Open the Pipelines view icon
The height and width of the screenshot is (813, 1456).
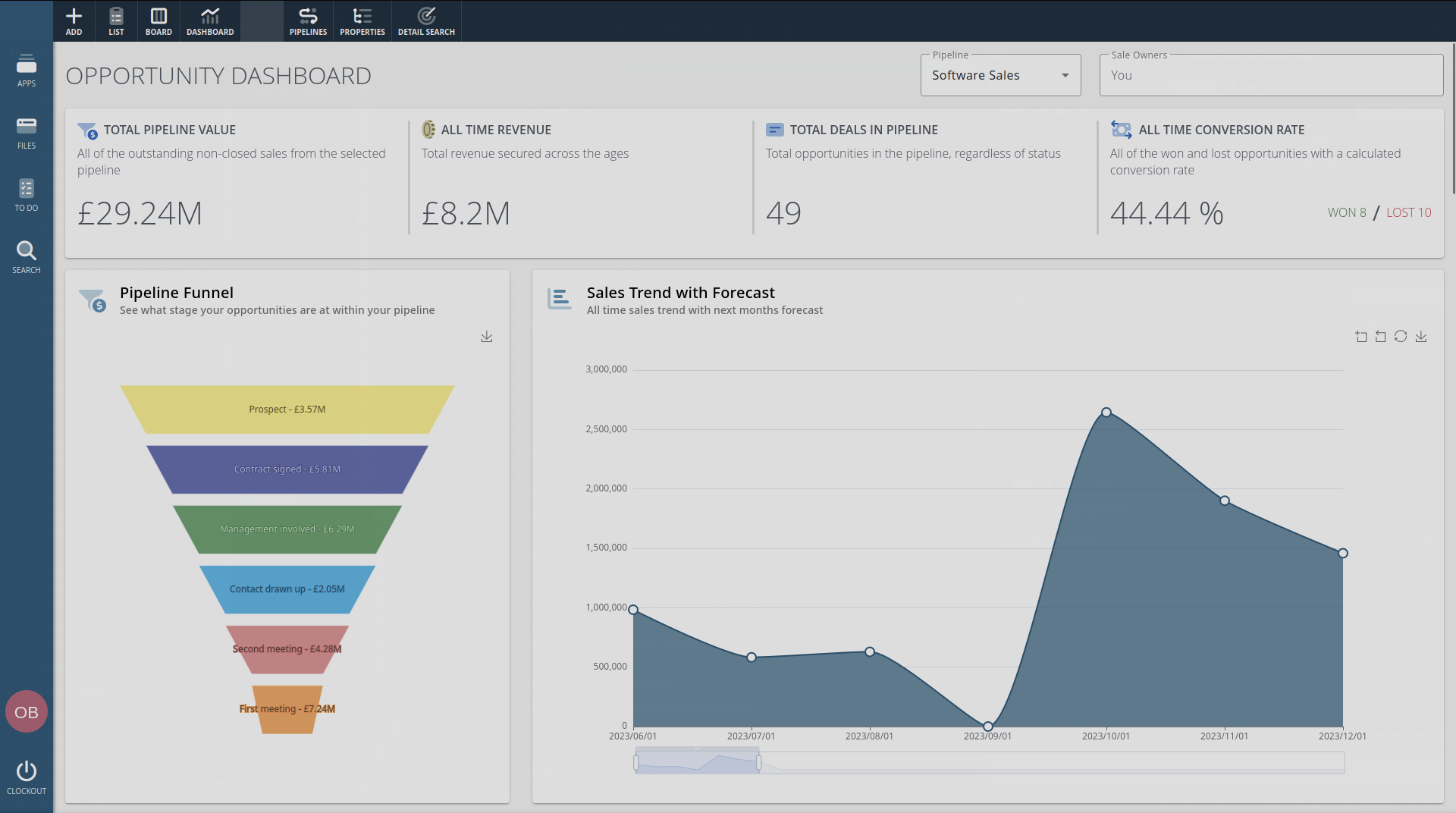308,20
